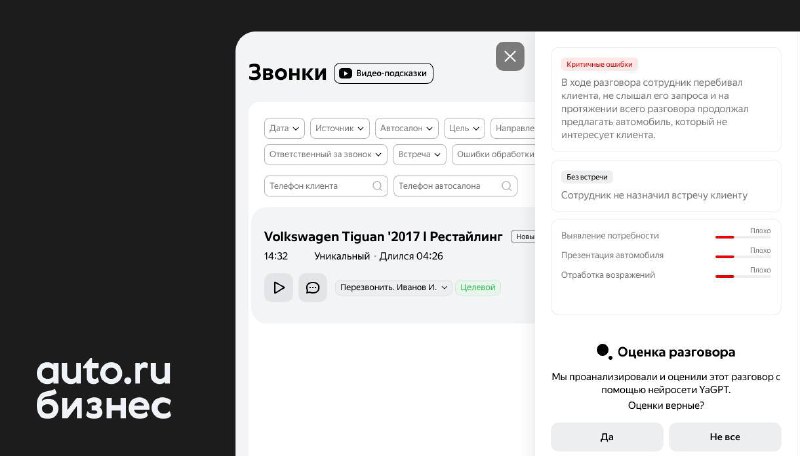Image resolution: width=800 pixels, height=456 pixels.
Task: Expand the Автосалон filter
Action: click(x=407, y=128)
